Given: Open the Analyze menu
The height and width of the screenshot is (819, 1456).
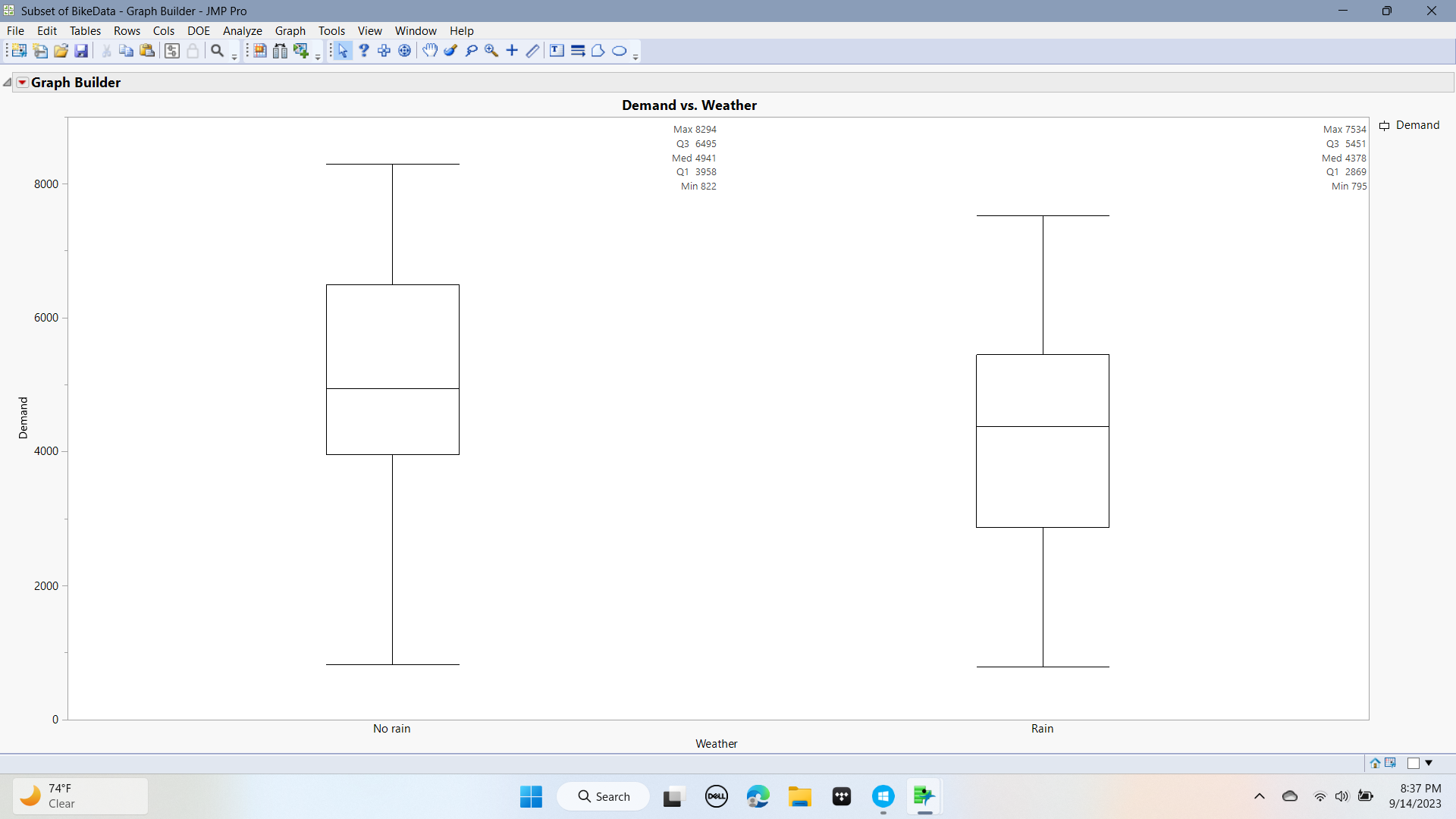Looking at the screenshot, I should pyautogui.click(x=242, y=31).
